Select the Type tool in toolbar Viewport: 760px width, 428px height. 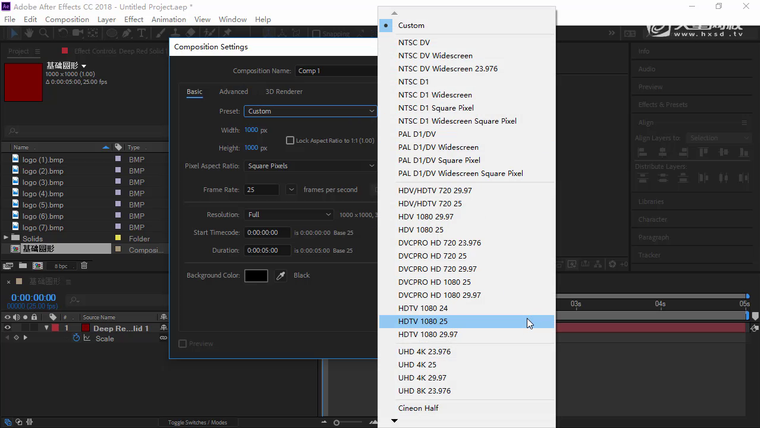(x=142, y=34)
